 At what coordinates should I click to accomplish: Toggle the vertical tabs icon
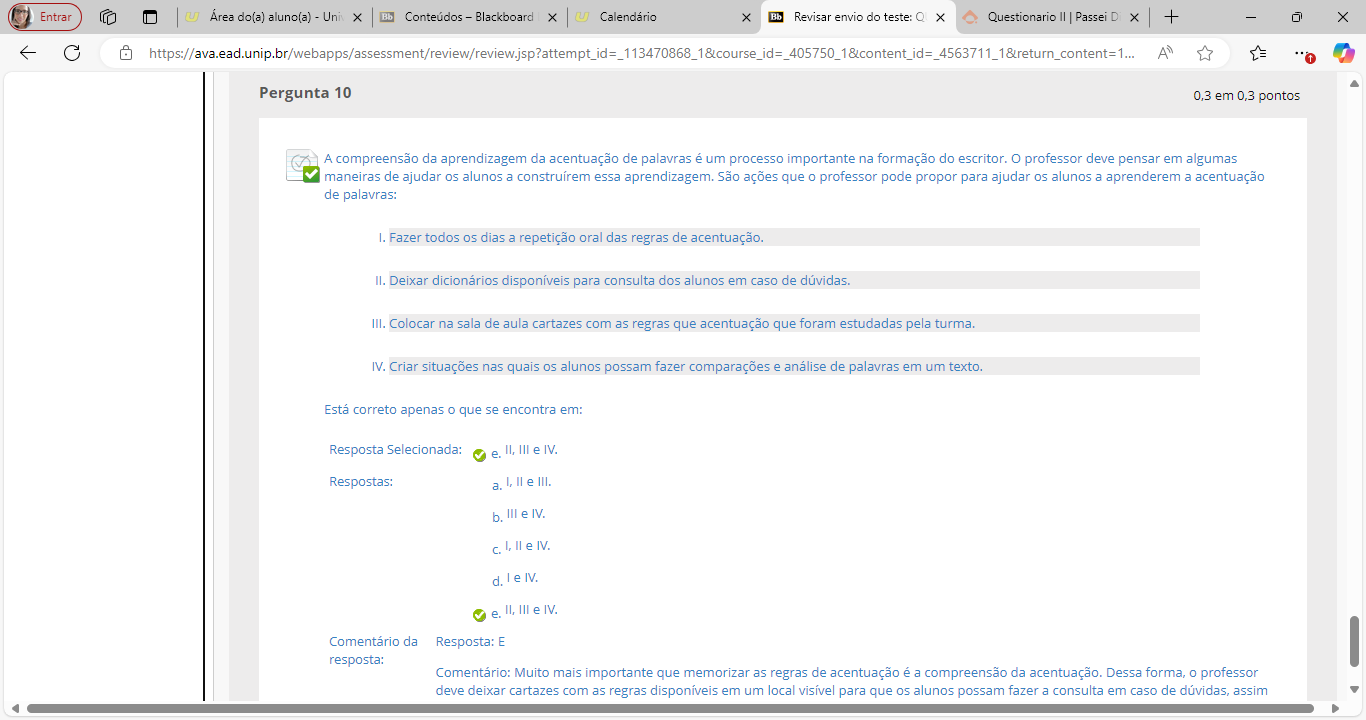(150, 17)
